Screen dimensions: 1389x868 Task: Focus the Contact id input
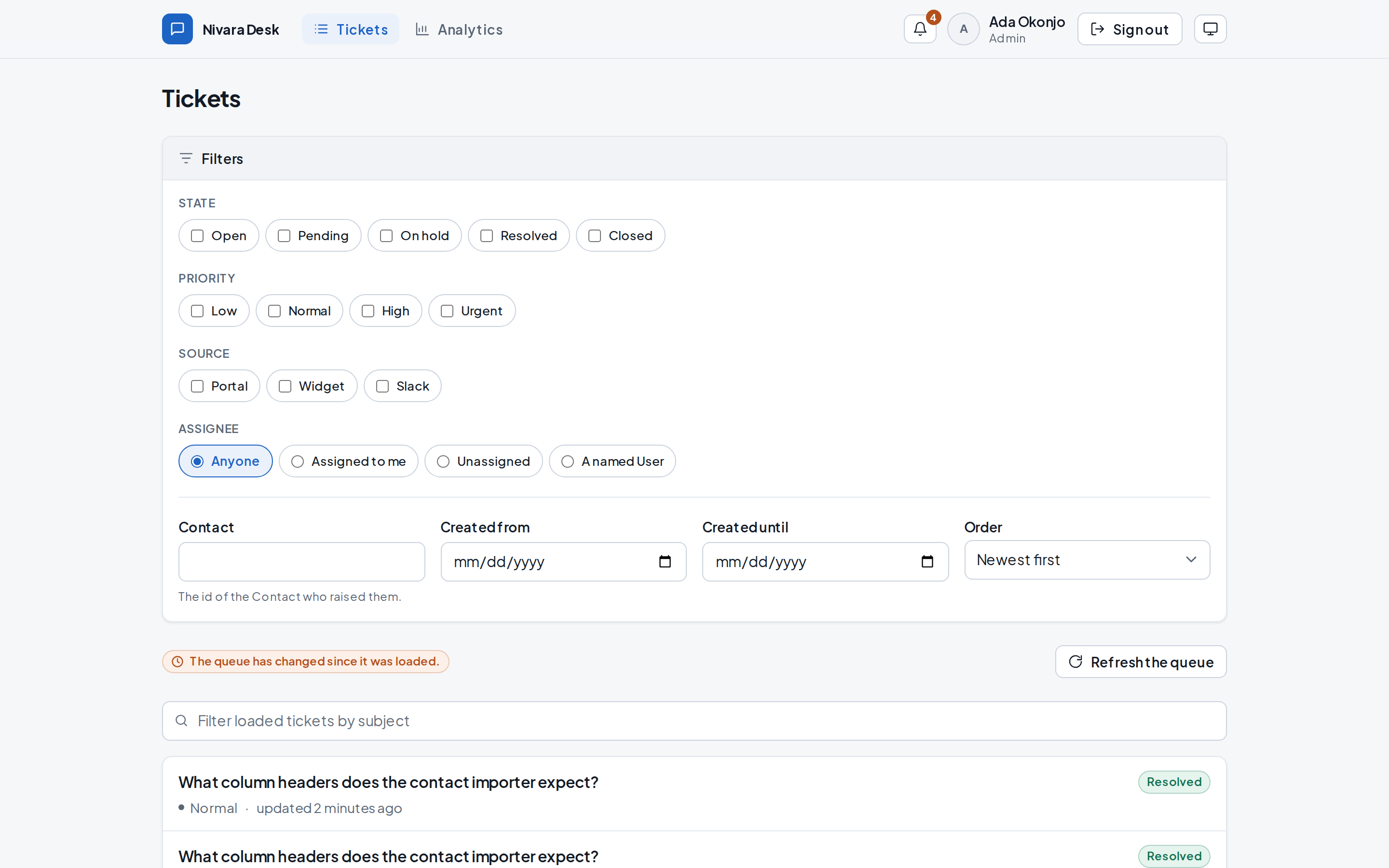[x=302, y=561]
